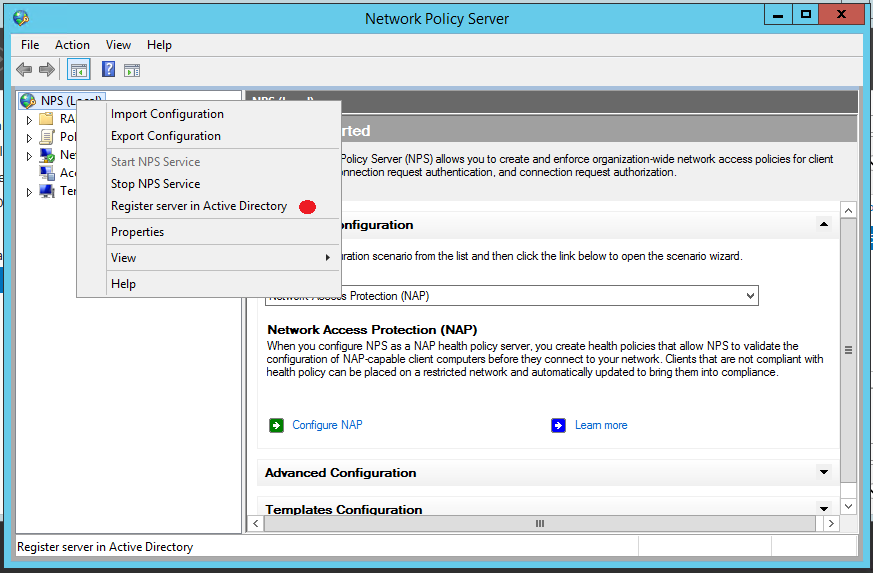Open the File menu
This screenshot has width=873, height=573.
(30, 45)
